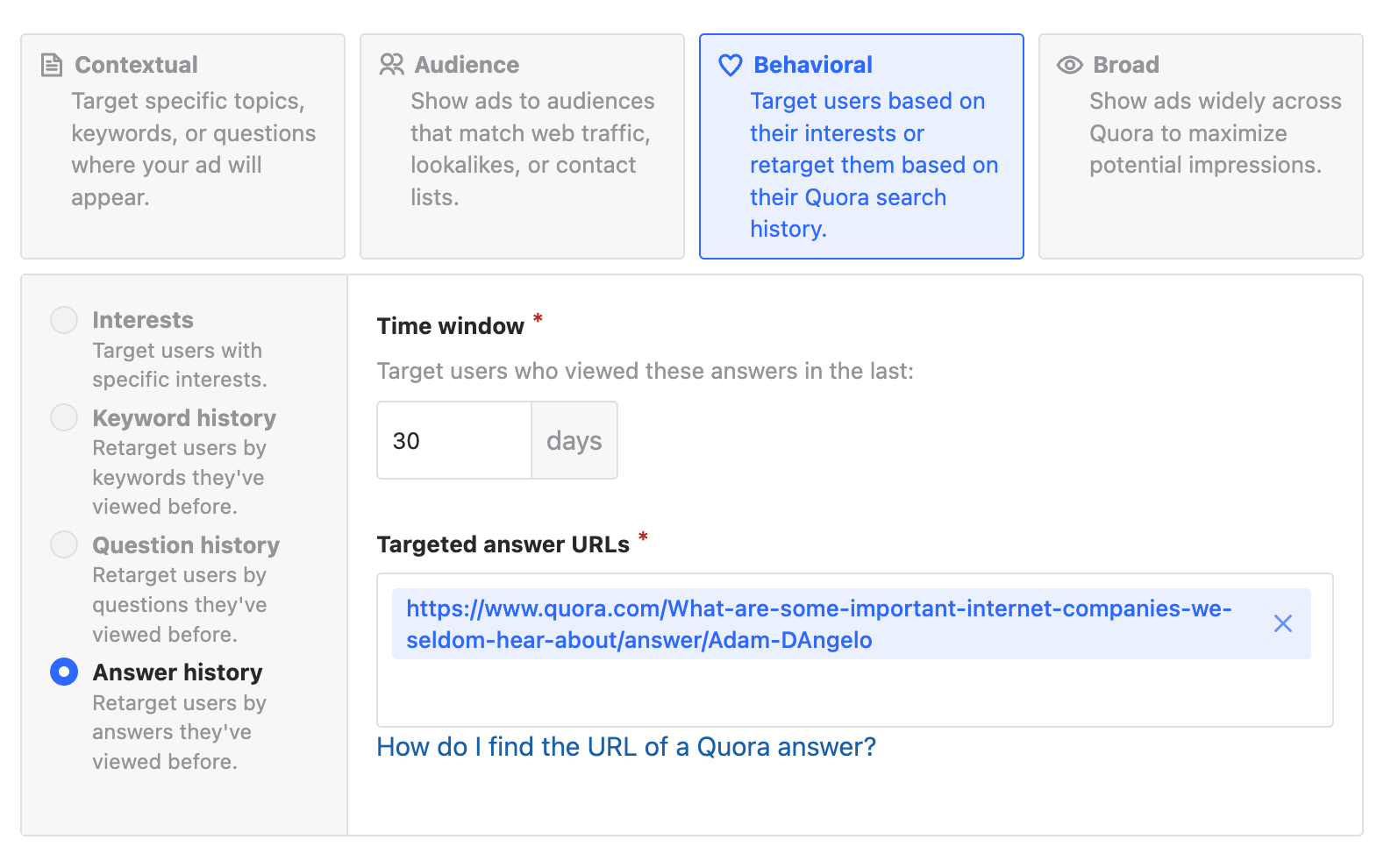
Task: Switch to Contextual targeting card
Action: (182, 146)
